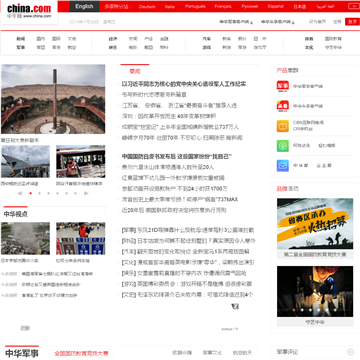Expand the language list dropdown arrow

353,6
